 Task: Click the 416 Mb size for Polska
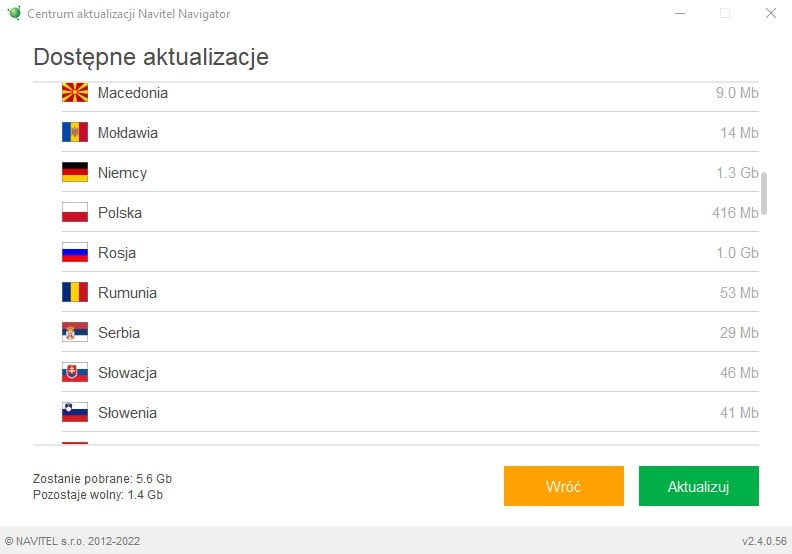pyautogui.click(x=735, y=213)
